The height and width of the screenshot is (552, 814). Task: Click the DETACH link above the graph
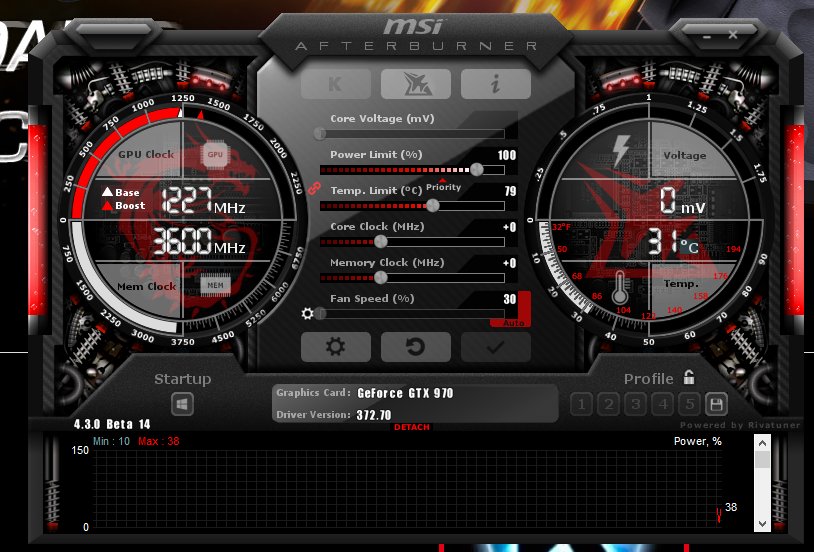tap(412, 427)
